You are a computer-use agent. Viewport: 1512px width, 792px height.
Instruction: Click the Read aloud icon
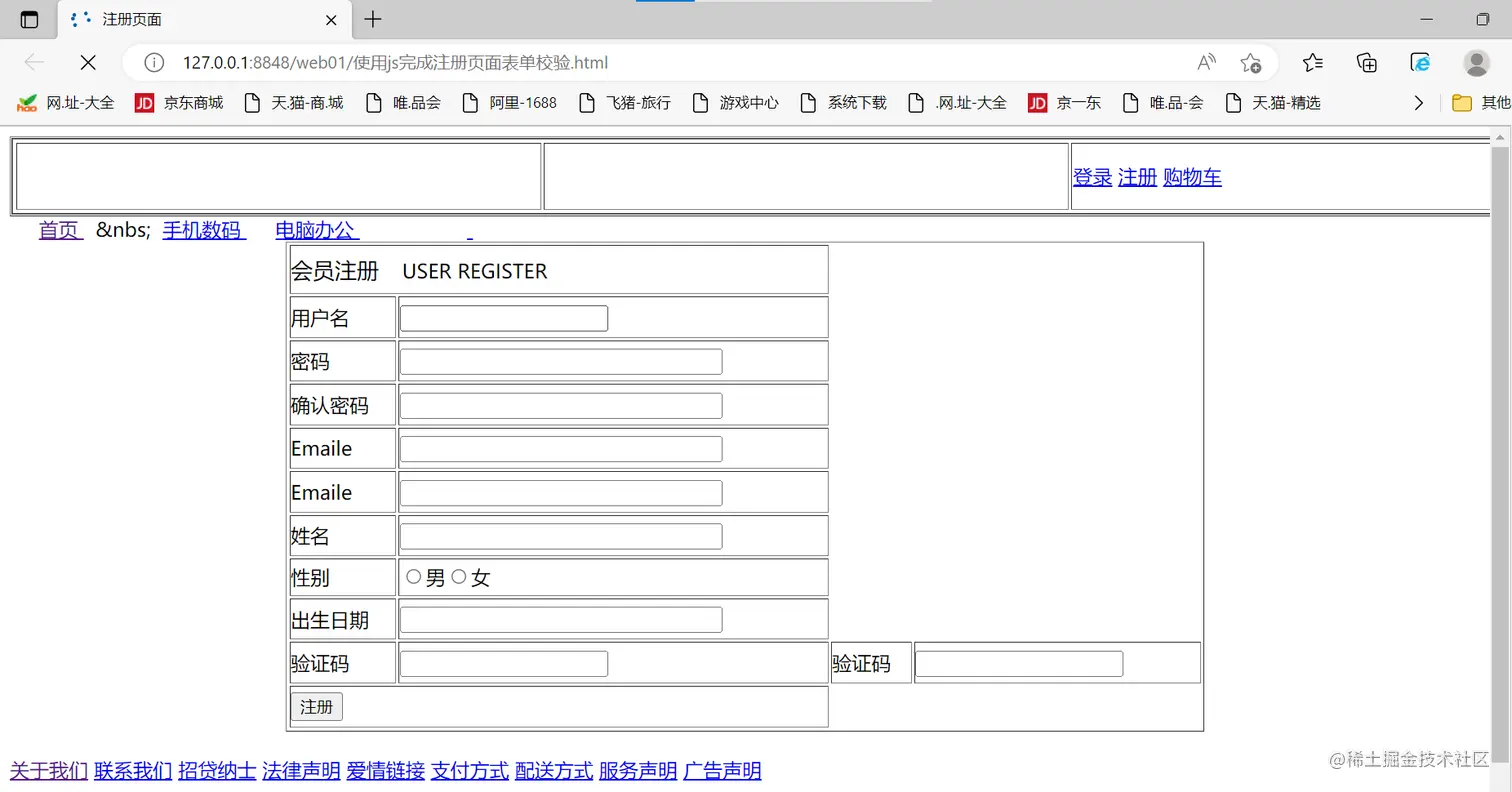tap(1207, 62)
